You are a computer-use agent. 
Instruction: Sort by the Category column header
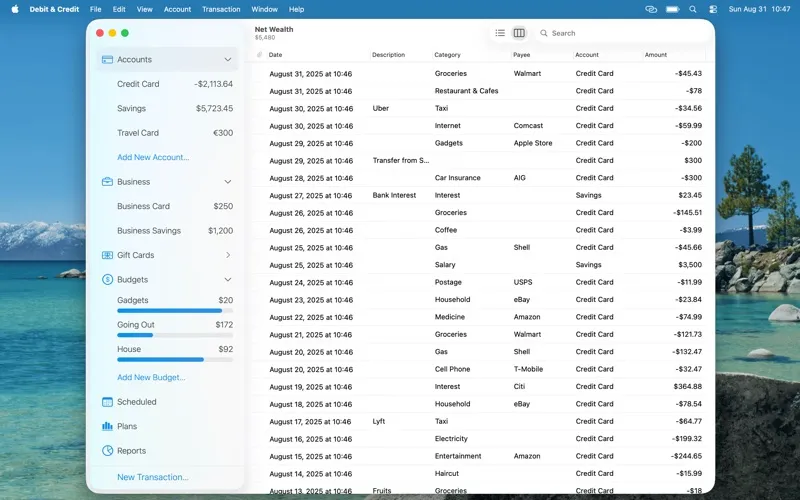pyautogui.click(x=447, y=55)
